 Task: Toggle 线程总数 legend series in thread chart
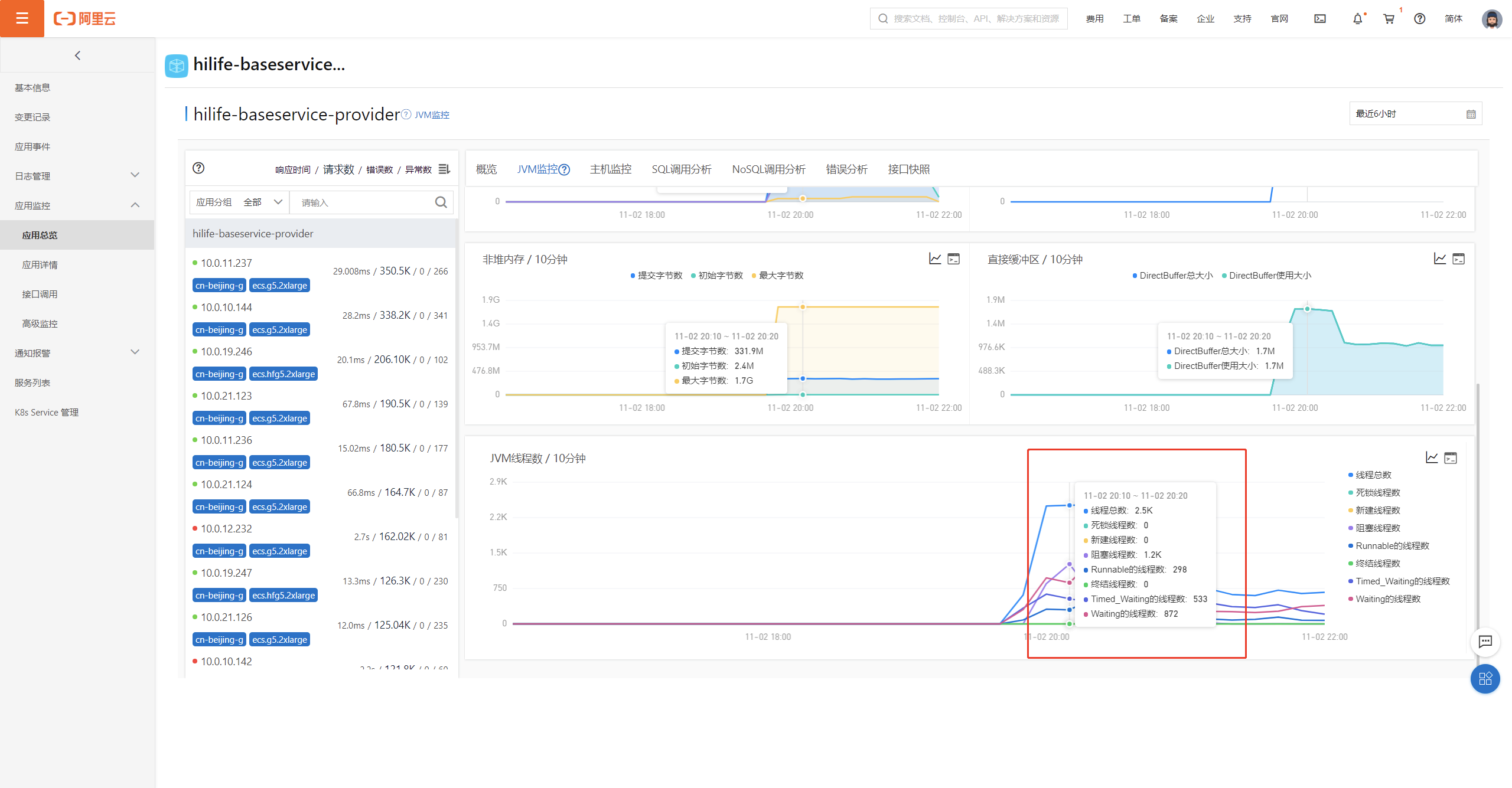pos(1373,475)
